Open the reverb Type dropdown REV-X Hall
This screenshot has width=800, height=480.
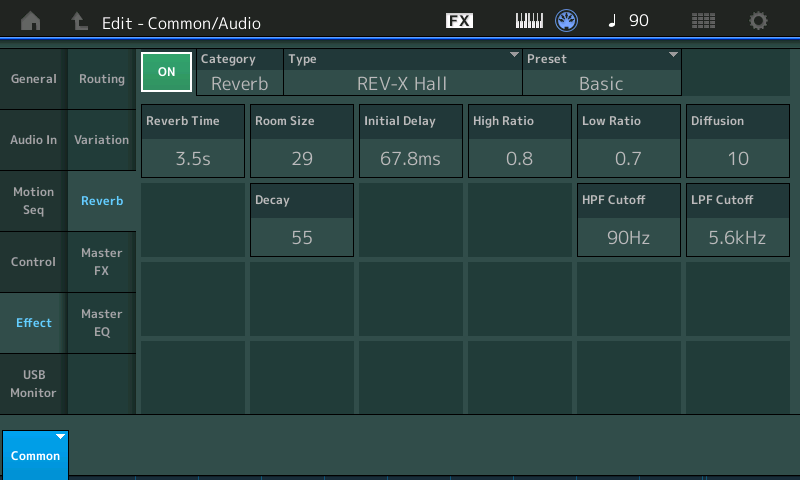click(403, 72)
